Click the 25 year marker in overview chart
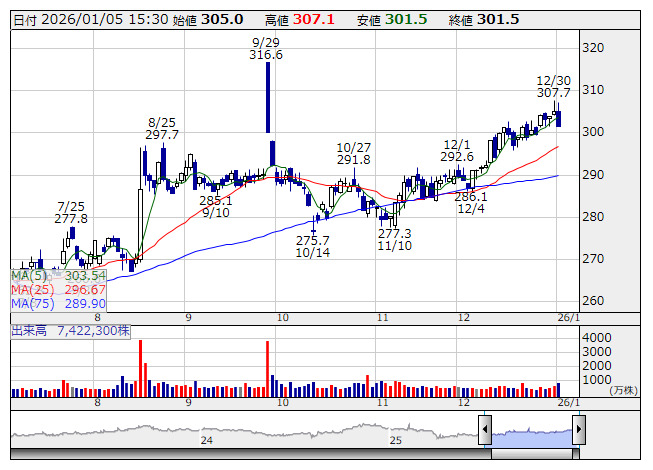The image size is (653, 470). pos(395,440)
